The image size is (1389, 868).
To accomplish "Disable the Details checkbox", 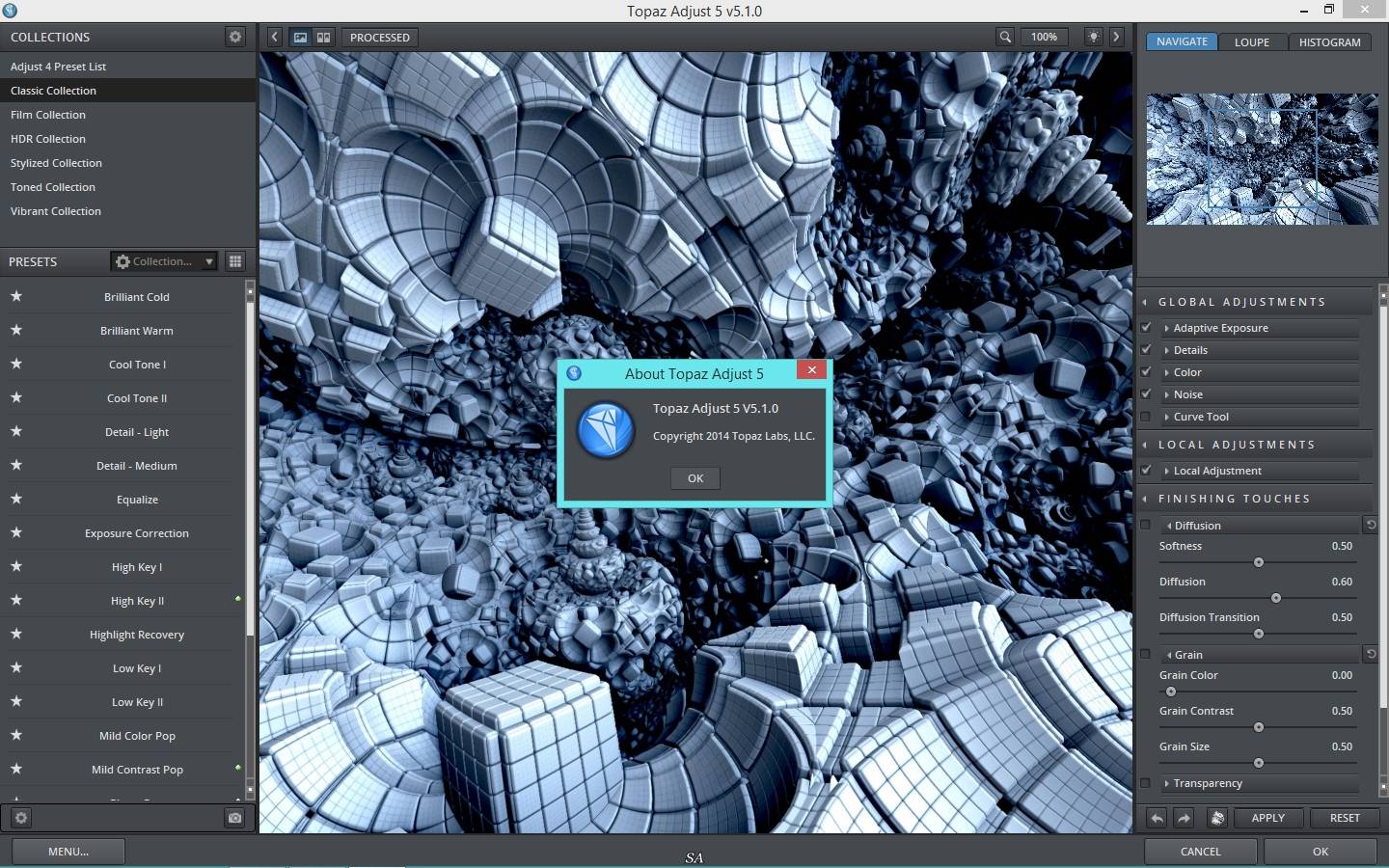I will point(1146,350).
